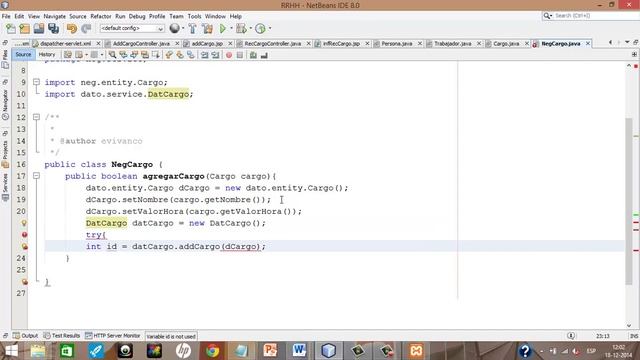640x360 pixels.
Task: Open the HTTP Server Monitor panel button
Action: 113,336
